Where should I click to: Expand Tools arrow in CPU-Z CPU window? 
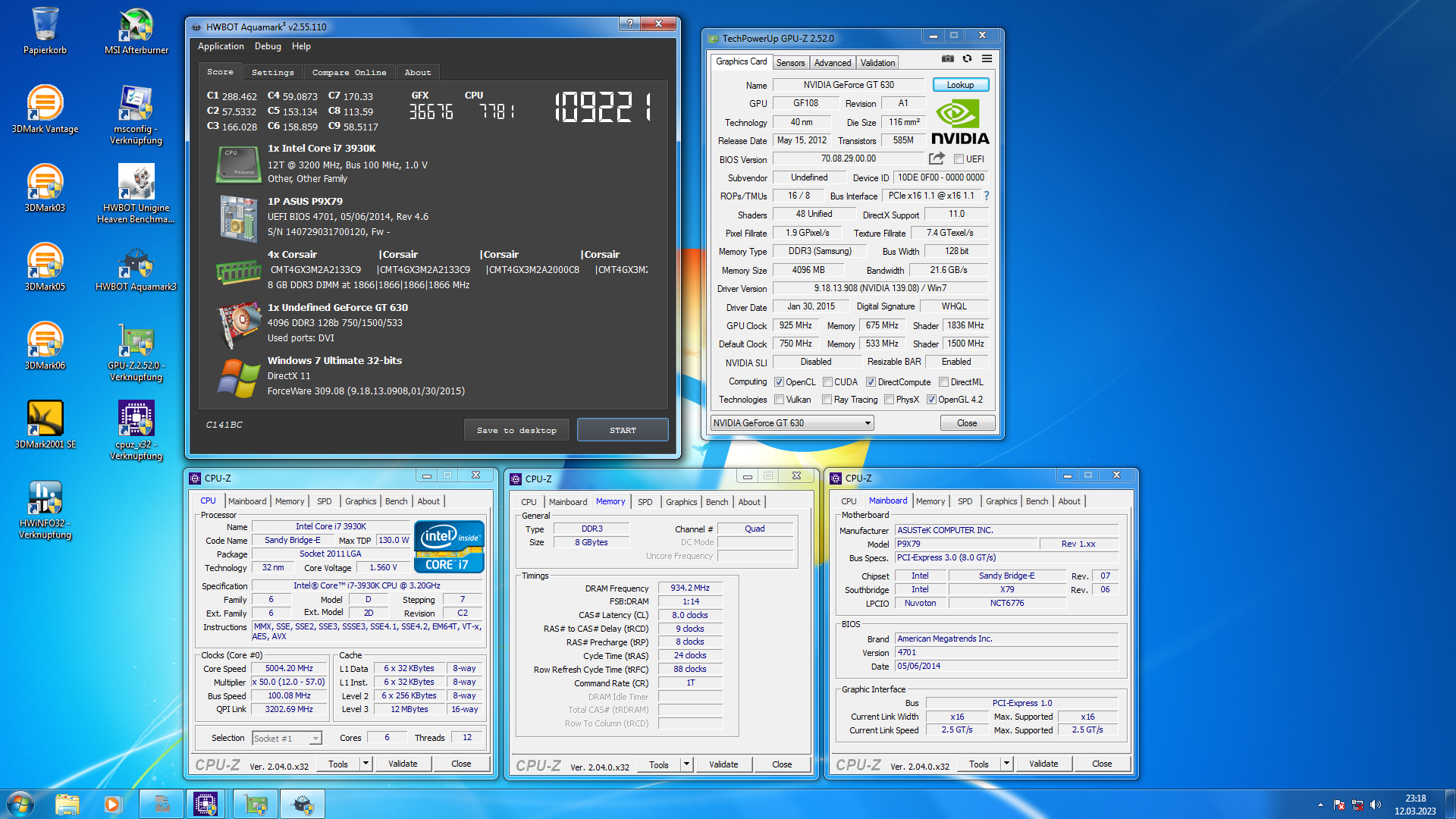[366, 764]
